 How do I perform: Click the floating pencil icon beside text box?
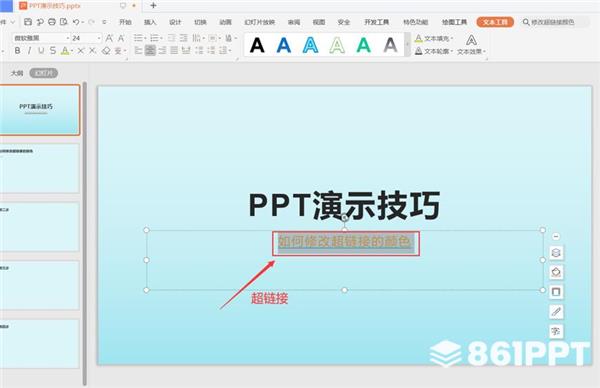(556, 311)
